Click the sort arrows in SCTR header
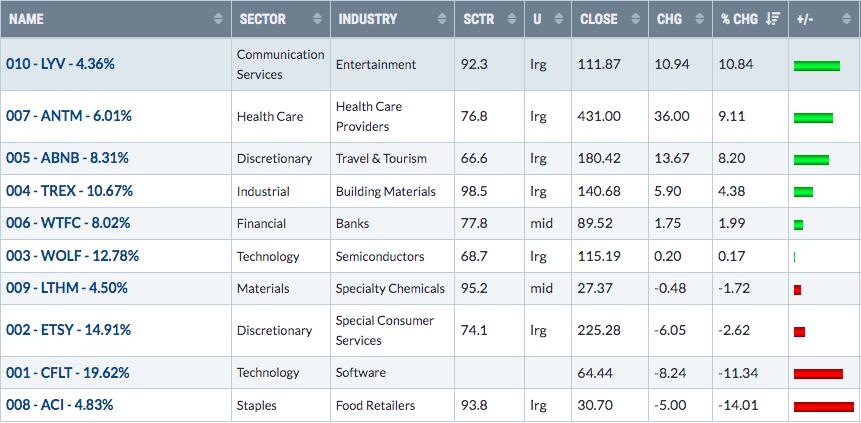 (512, 19)
